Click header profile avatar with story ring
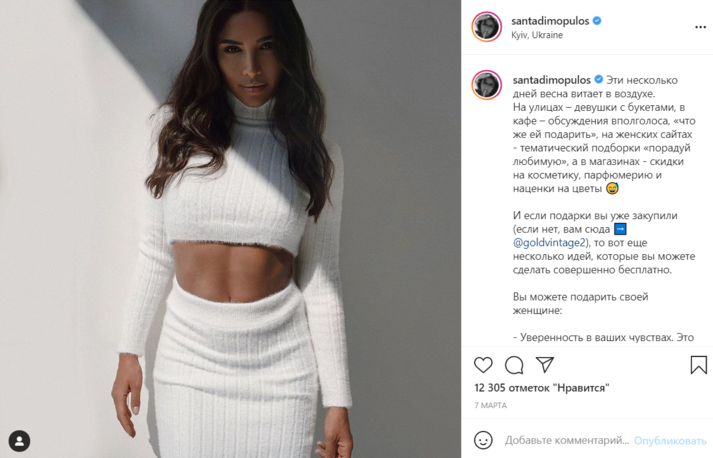713x458 pixels. [486, 27]
